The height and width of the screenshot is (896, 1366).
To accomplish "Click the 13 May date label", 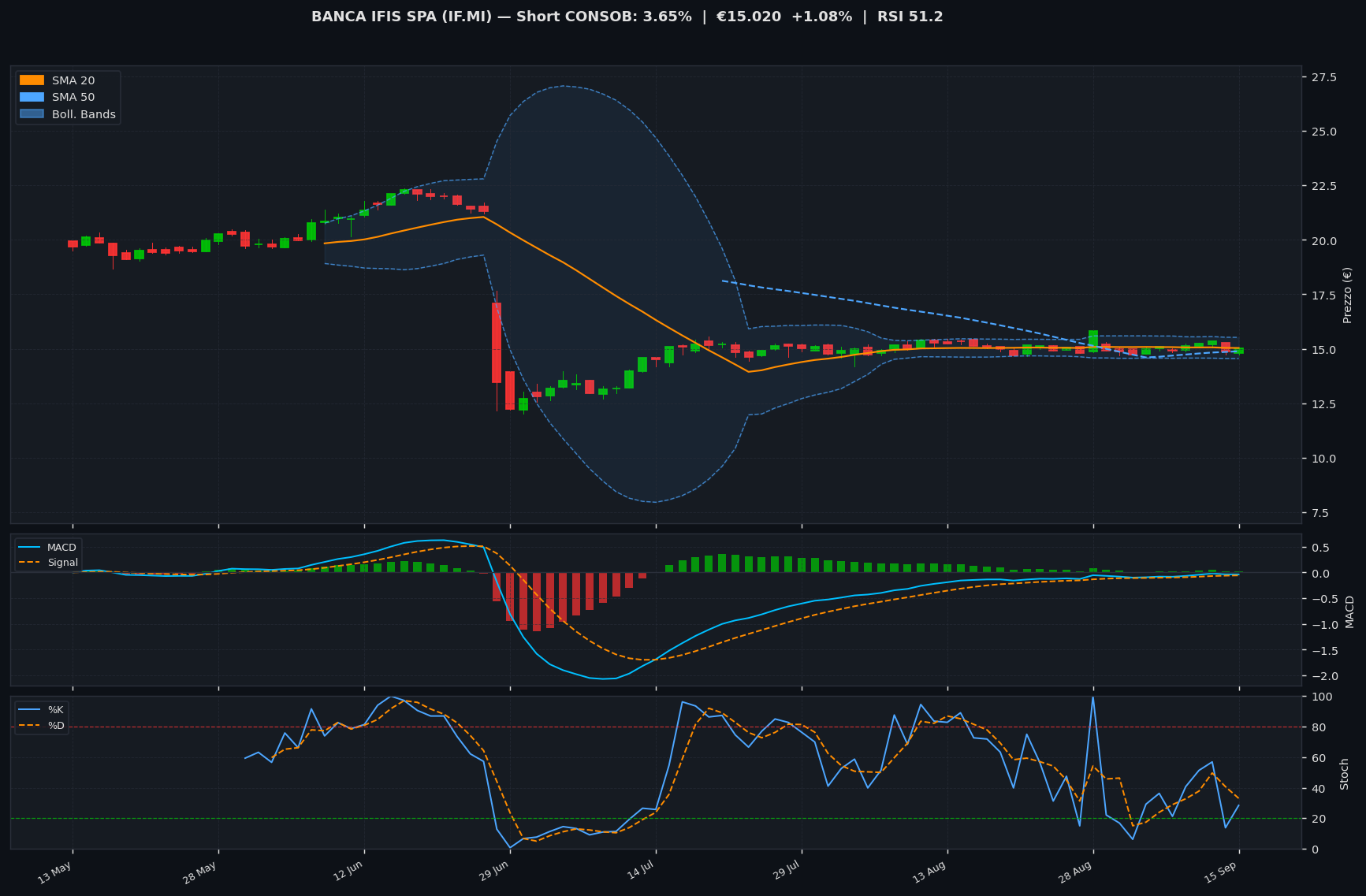I will click(x=54, y=874).
